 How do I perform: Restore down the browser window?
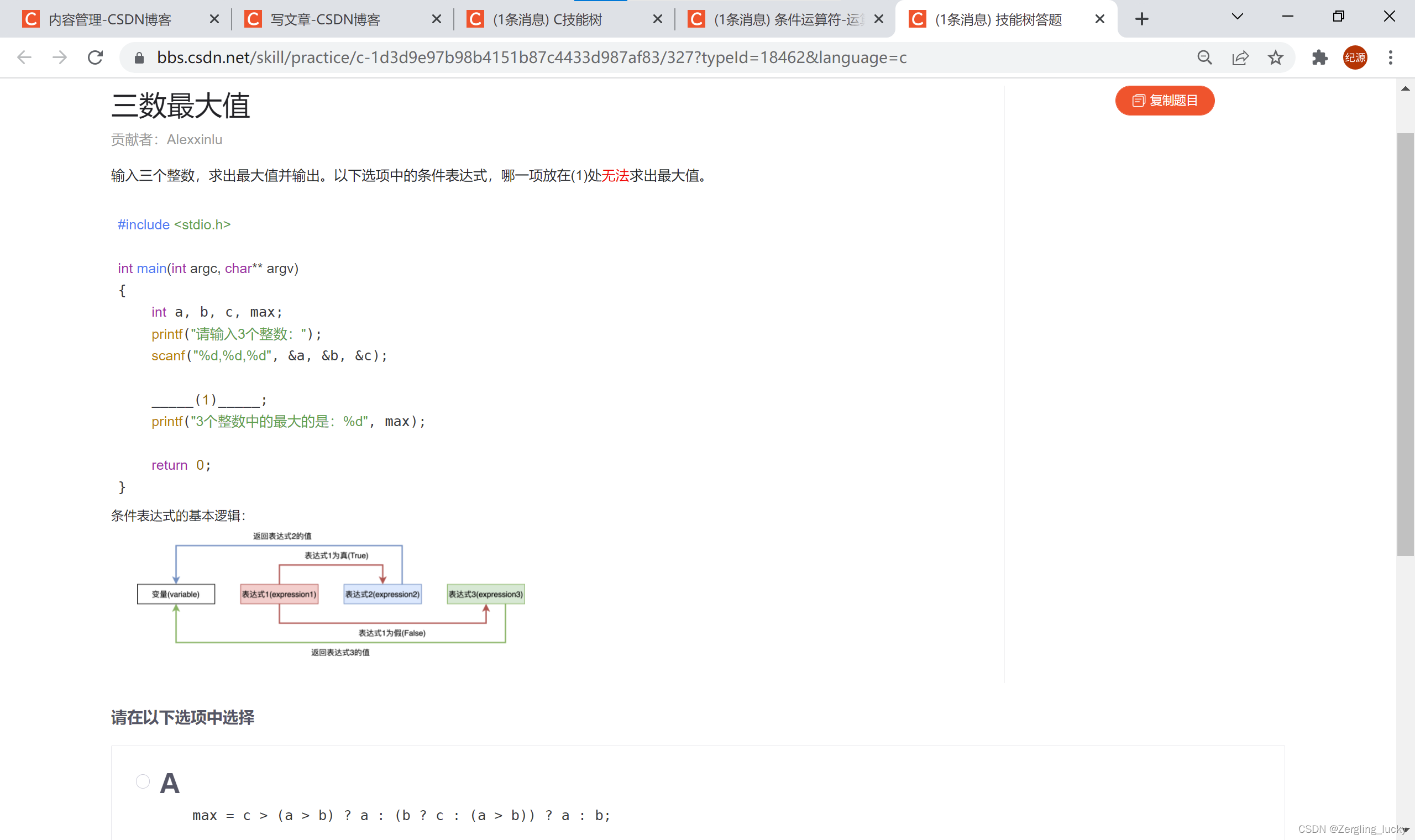(x=1338, y=17)
